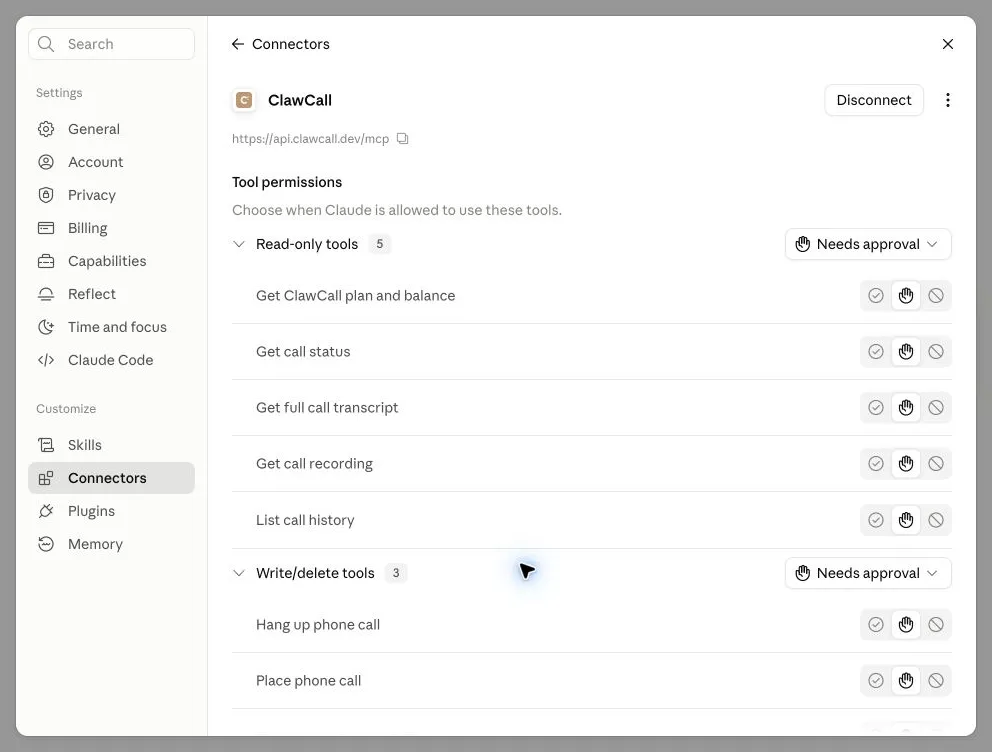Click the Time and focus moon icon
Viewport: 992px width, 752px height.
46,327
